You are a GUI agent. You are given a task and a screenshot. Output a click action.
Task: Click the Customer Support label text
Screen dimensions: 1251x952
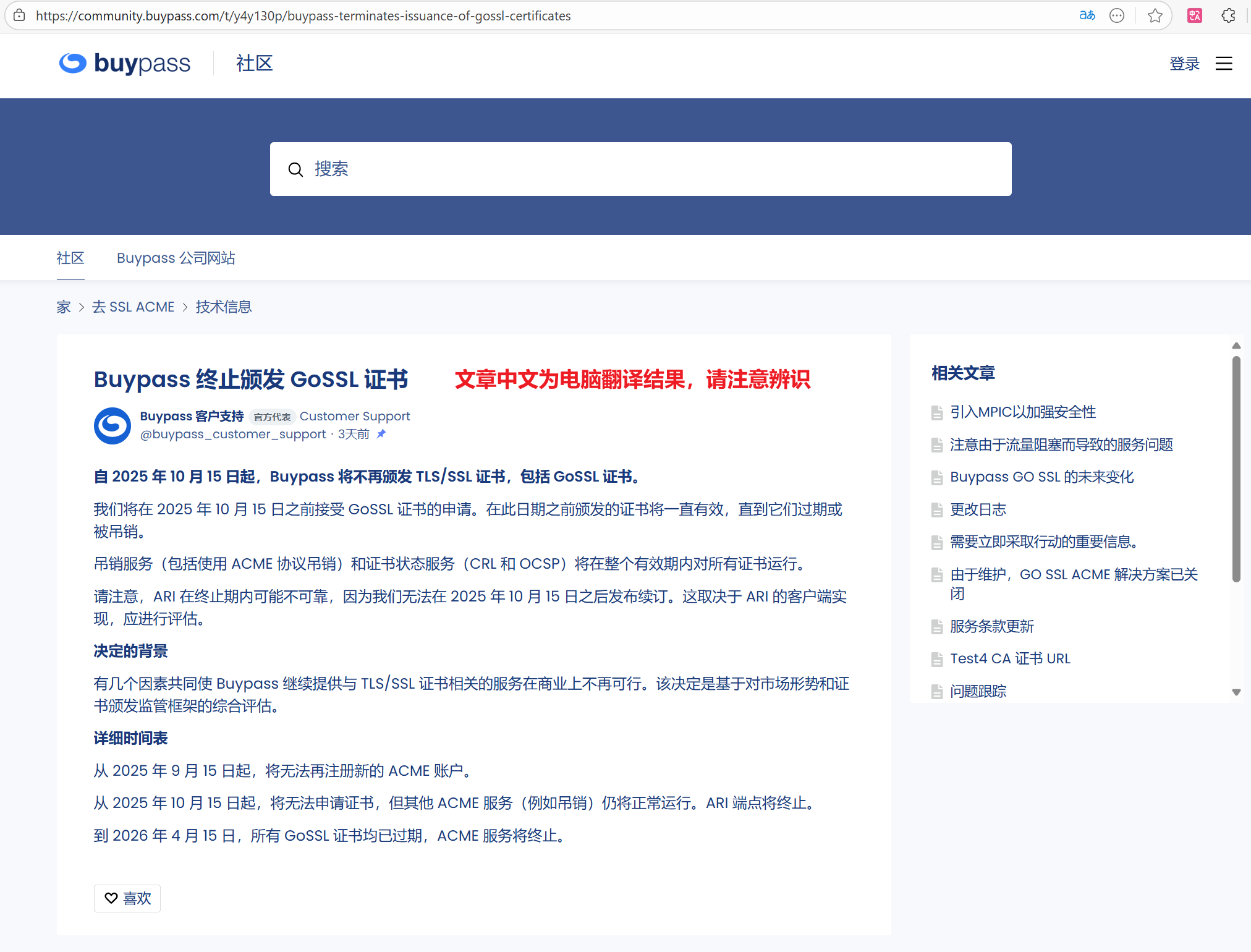355,417
